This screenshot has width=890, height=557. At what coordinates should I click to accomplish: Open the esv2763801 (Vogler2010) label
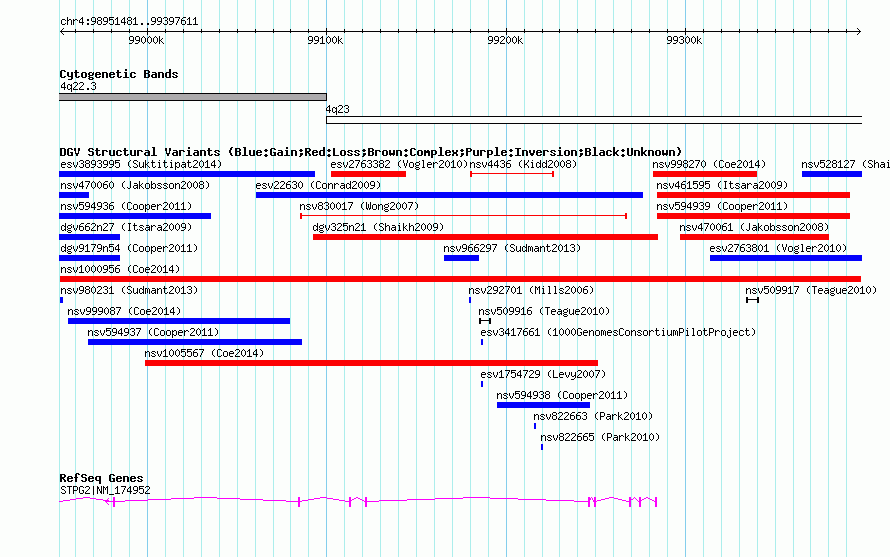778,248
